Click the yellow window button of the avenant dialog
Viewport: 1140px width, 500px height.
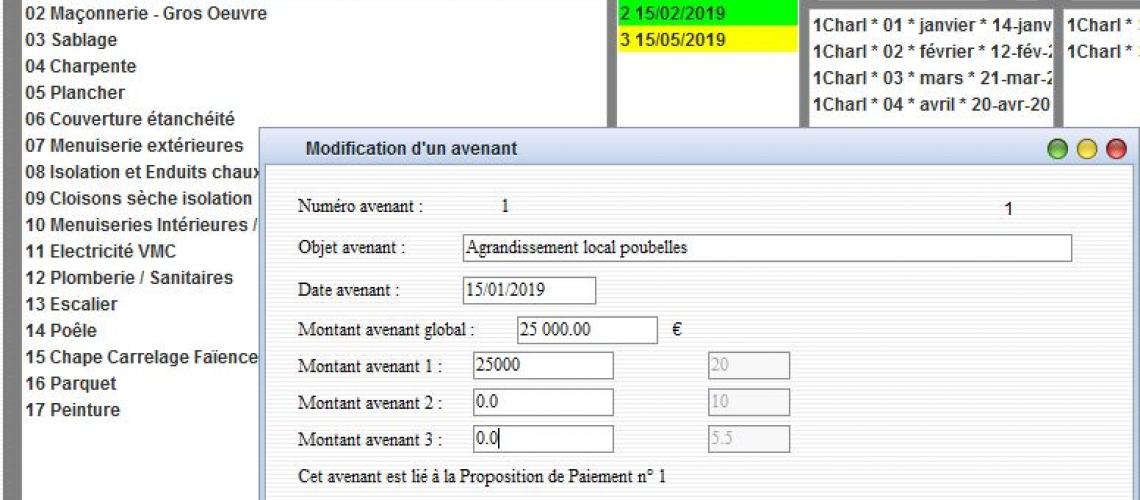[x=1086, y=149]
